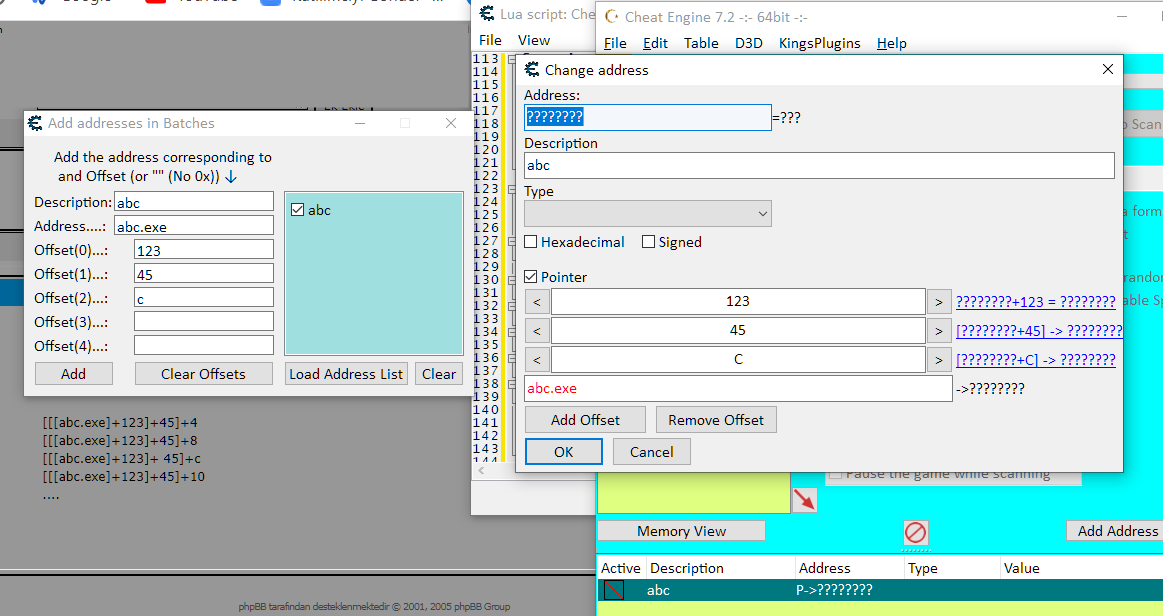Click the red no-entry clear list icon
This screenshot has width=1163, height=616.
pos(915,533)
